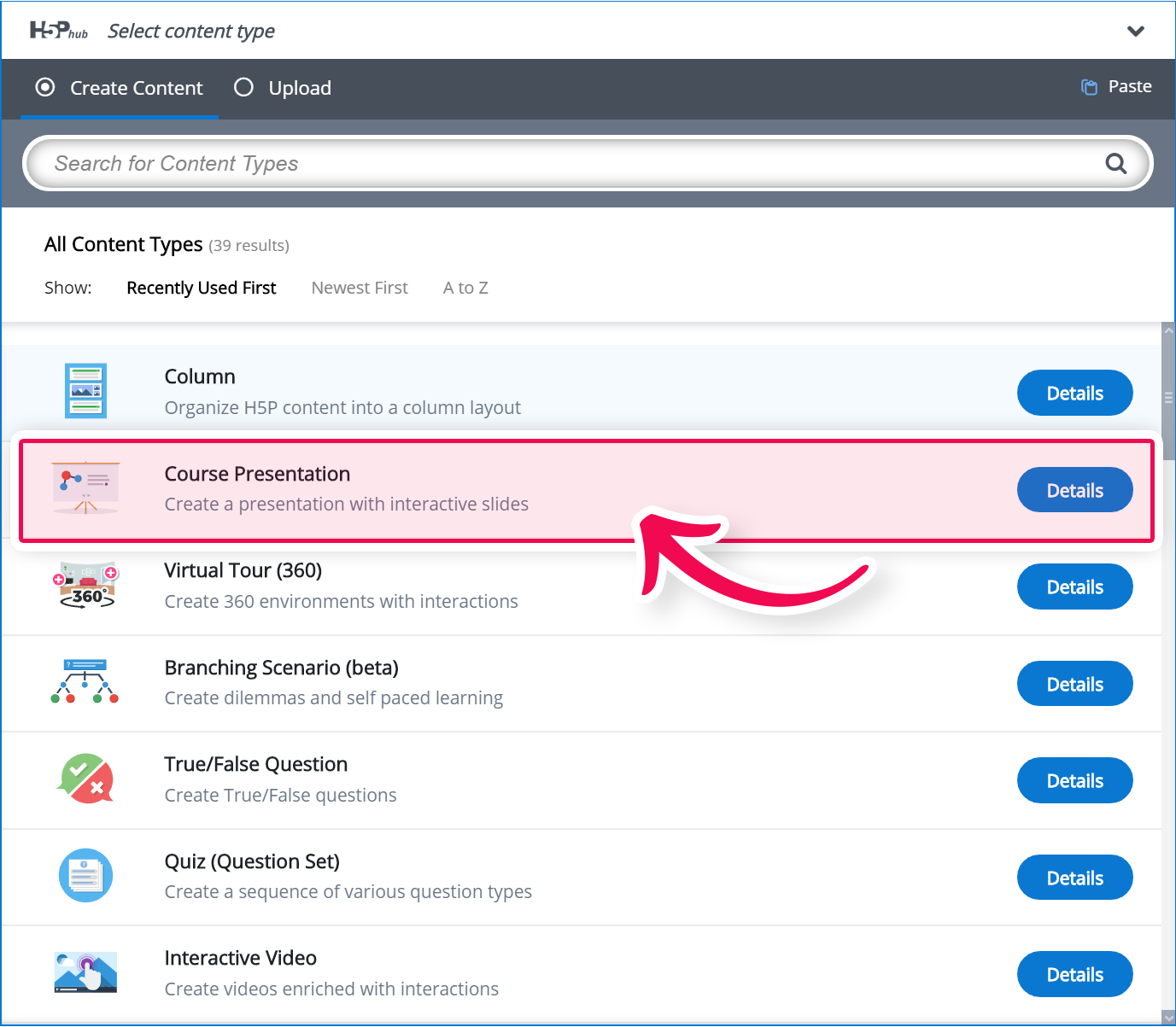Click the Virtual Tour 360 icon
This screenshot has height=1027, width=1176.
coord(85,586)
